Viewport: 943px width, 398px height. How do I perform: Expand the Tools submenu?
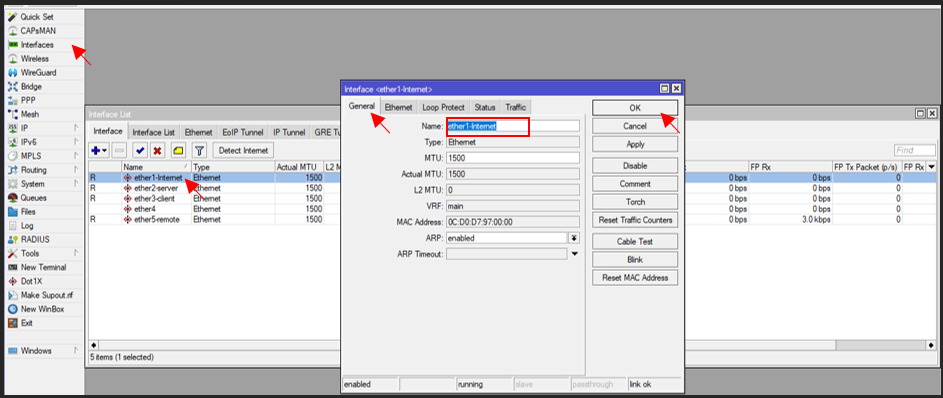[76, 253]
